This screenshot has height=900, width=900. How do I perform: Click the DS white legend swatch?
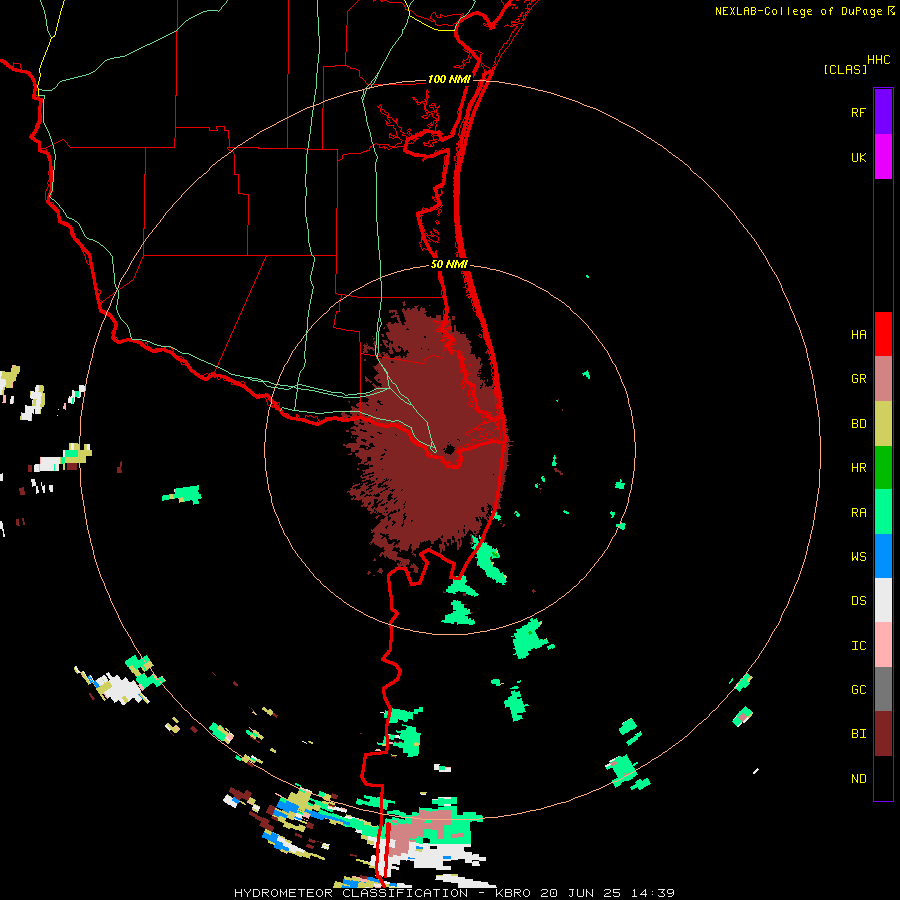[x=883, y=600]
